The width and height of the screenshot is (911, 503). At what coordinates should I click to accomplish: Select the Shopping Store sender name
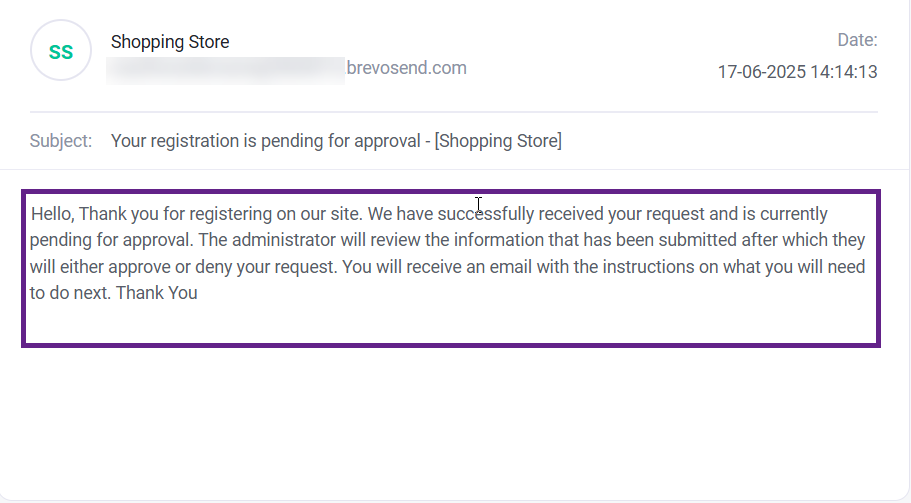tap(170, 42)
